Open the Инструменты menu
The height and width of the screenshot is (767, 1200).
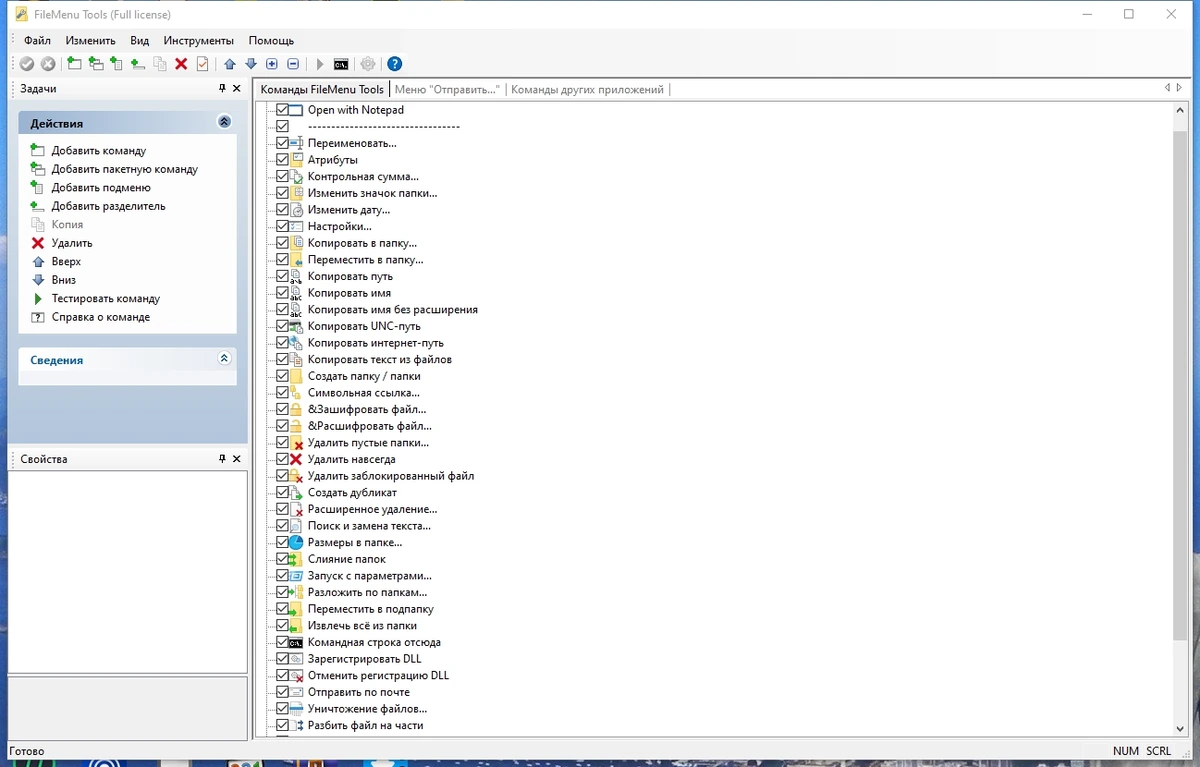point(199,41)
